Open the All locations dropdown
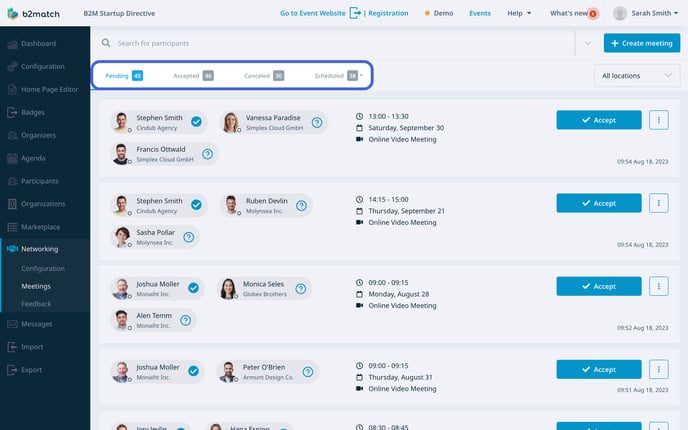The height and width of the screenshot is (430, 688). 637,75
